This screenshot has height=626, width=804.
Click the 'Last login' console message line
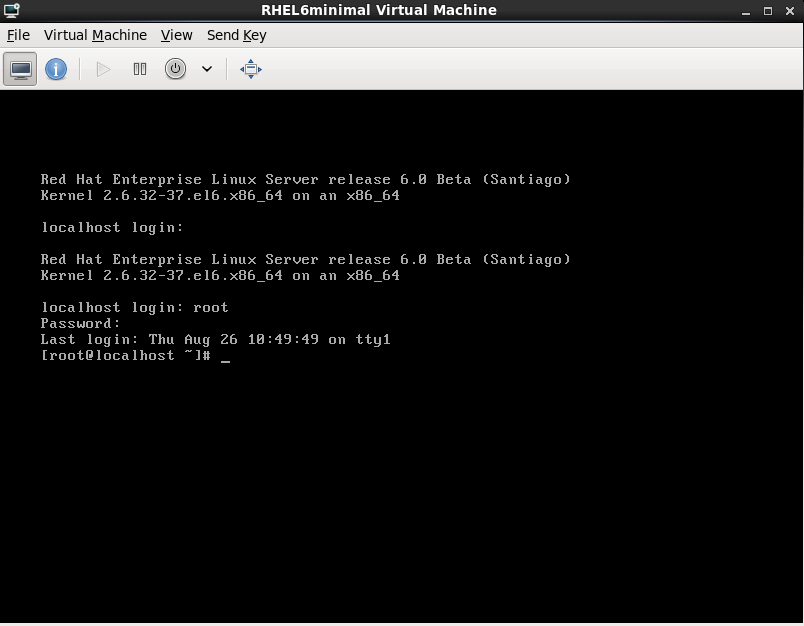tap(215, 339)
